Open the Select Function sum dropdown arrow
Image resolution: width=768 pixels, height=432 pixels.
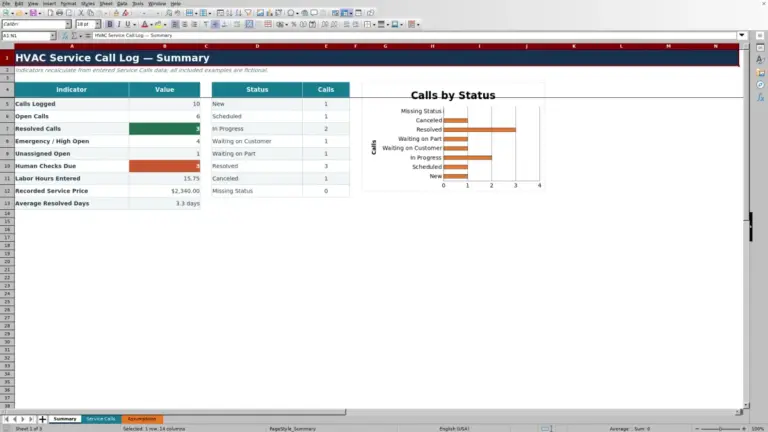[x=80, y=36]
